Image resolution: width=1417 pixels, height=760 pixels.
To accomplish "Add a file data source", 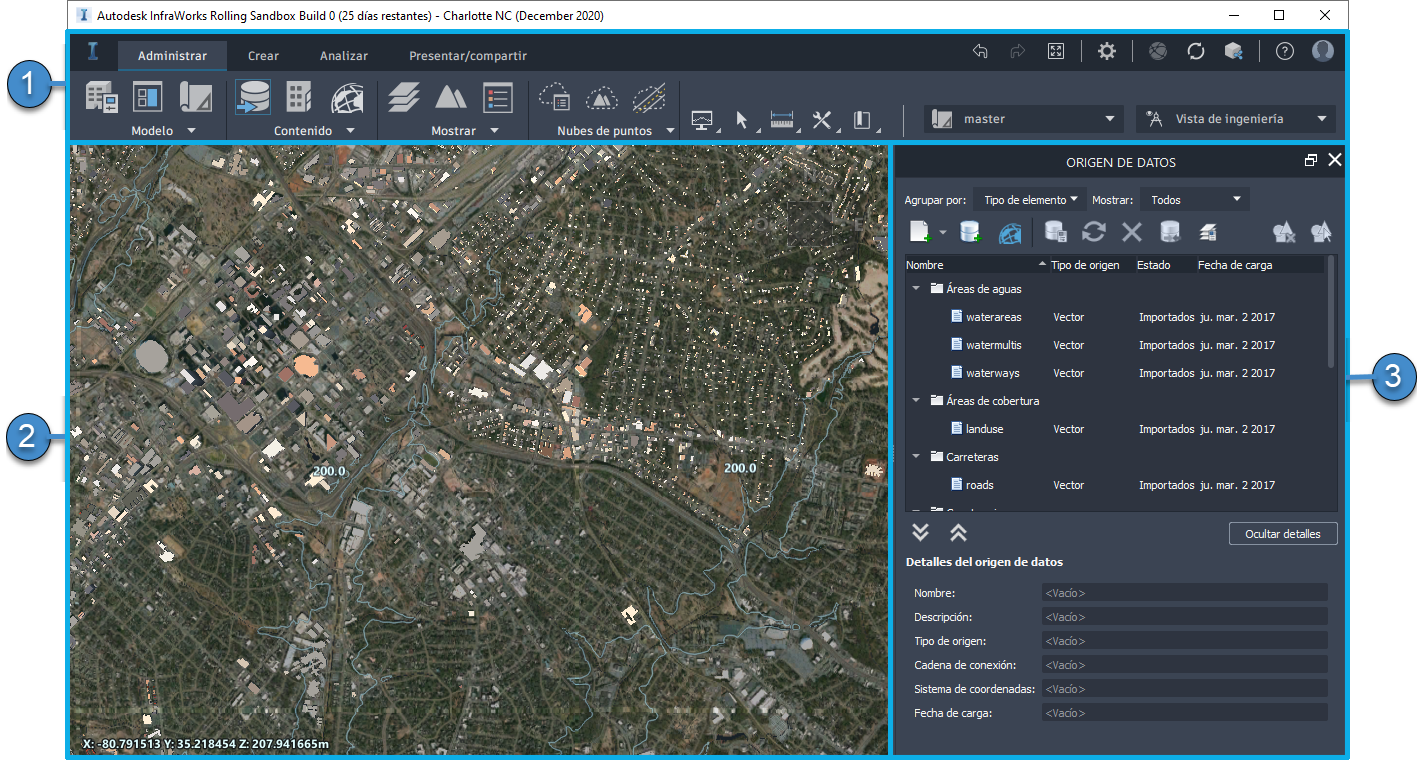I will coord(921,232).
